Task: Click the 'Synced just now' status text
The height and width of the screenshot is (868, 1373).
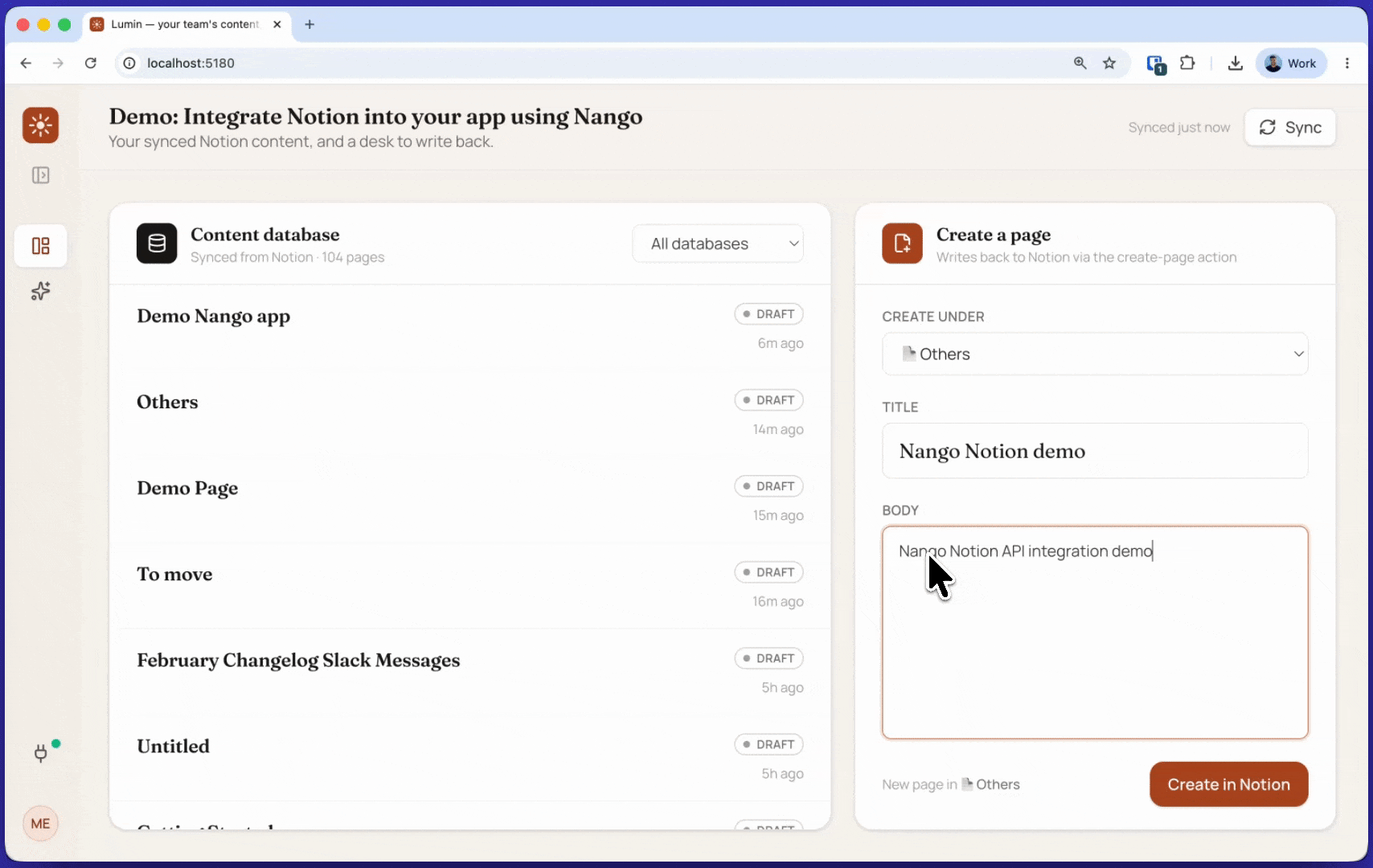Action: pyautogui.click(x=1178, y=128)
